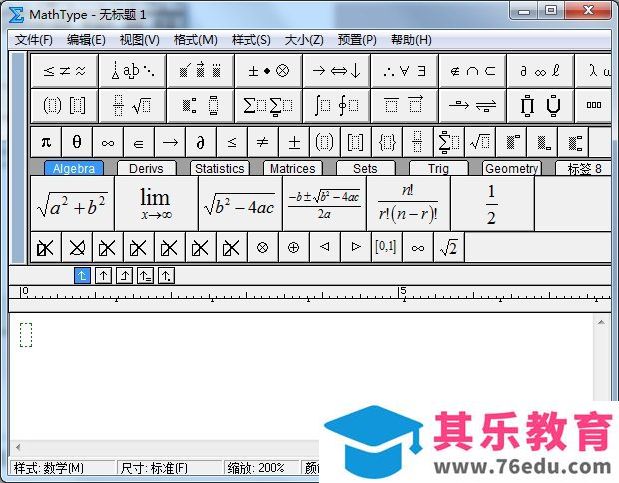Insert the pi symbol

pos(46,142)
